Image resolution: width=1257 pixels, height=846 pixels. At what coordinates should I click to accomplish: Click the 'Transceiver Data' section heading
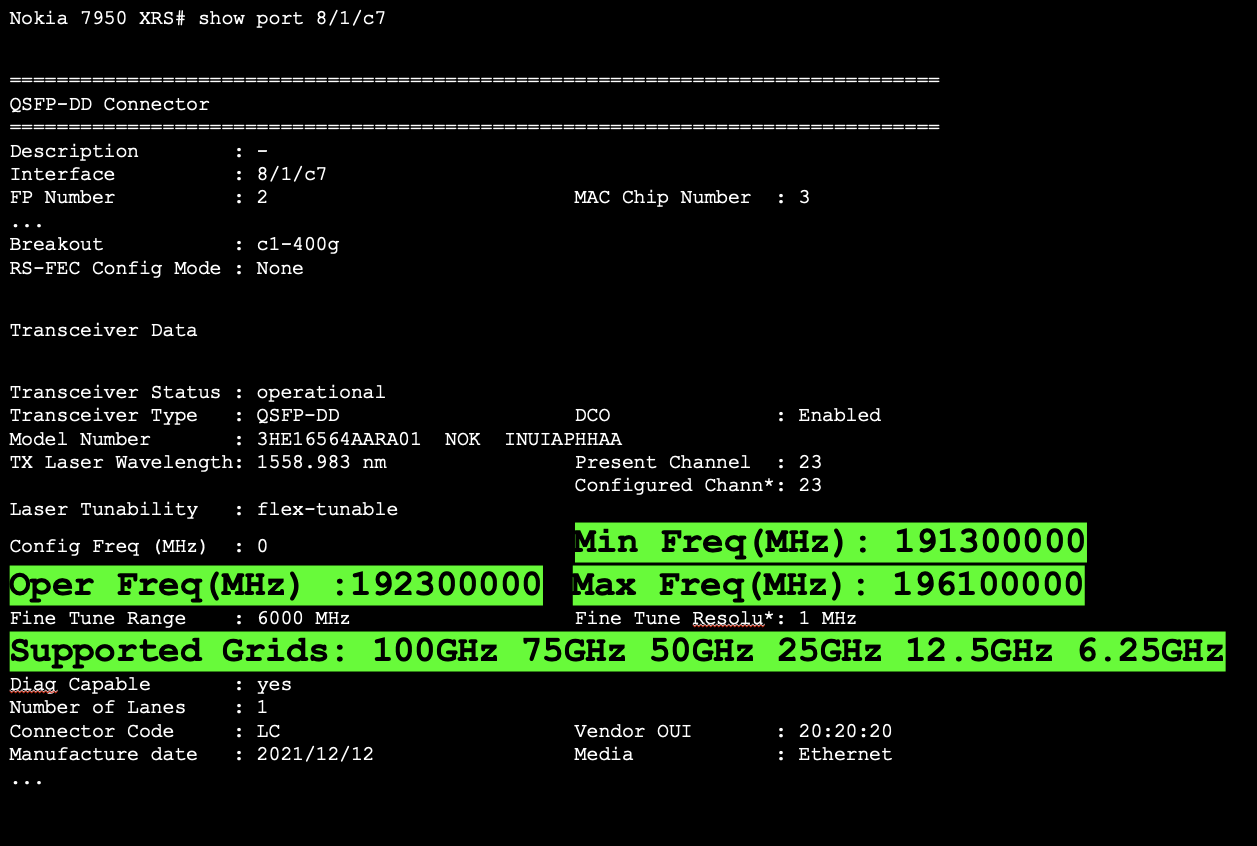tap(103, 330)
